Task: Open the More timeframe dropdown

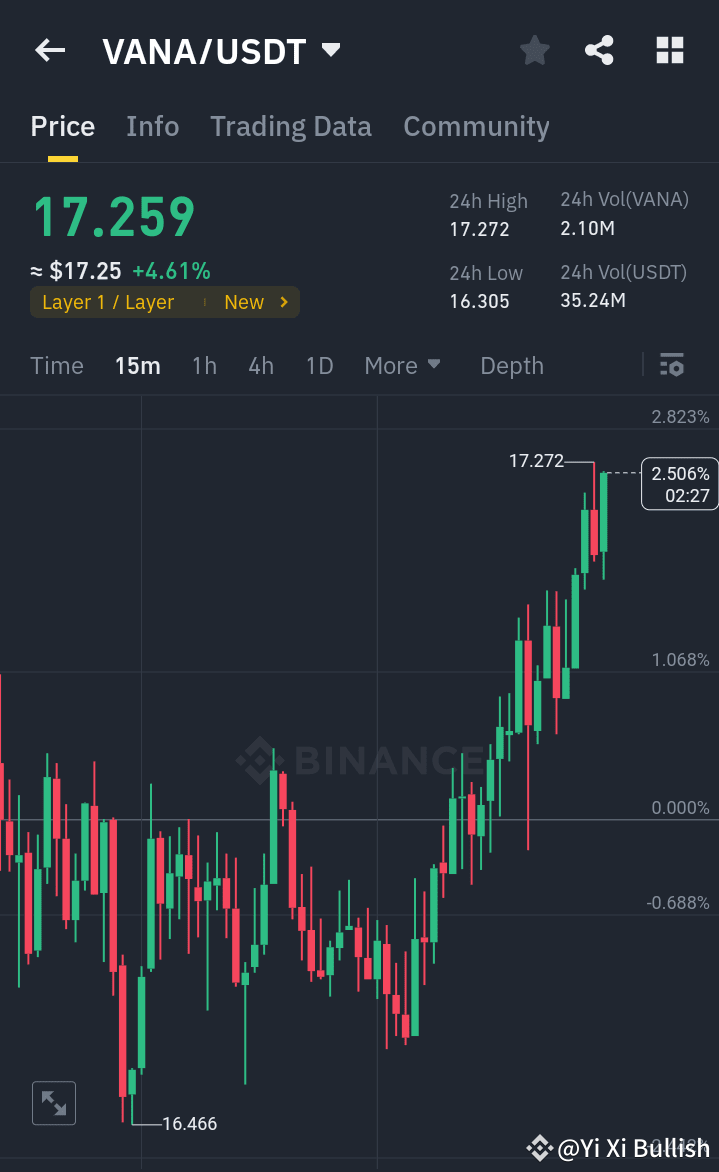Action: pos(402,366)
